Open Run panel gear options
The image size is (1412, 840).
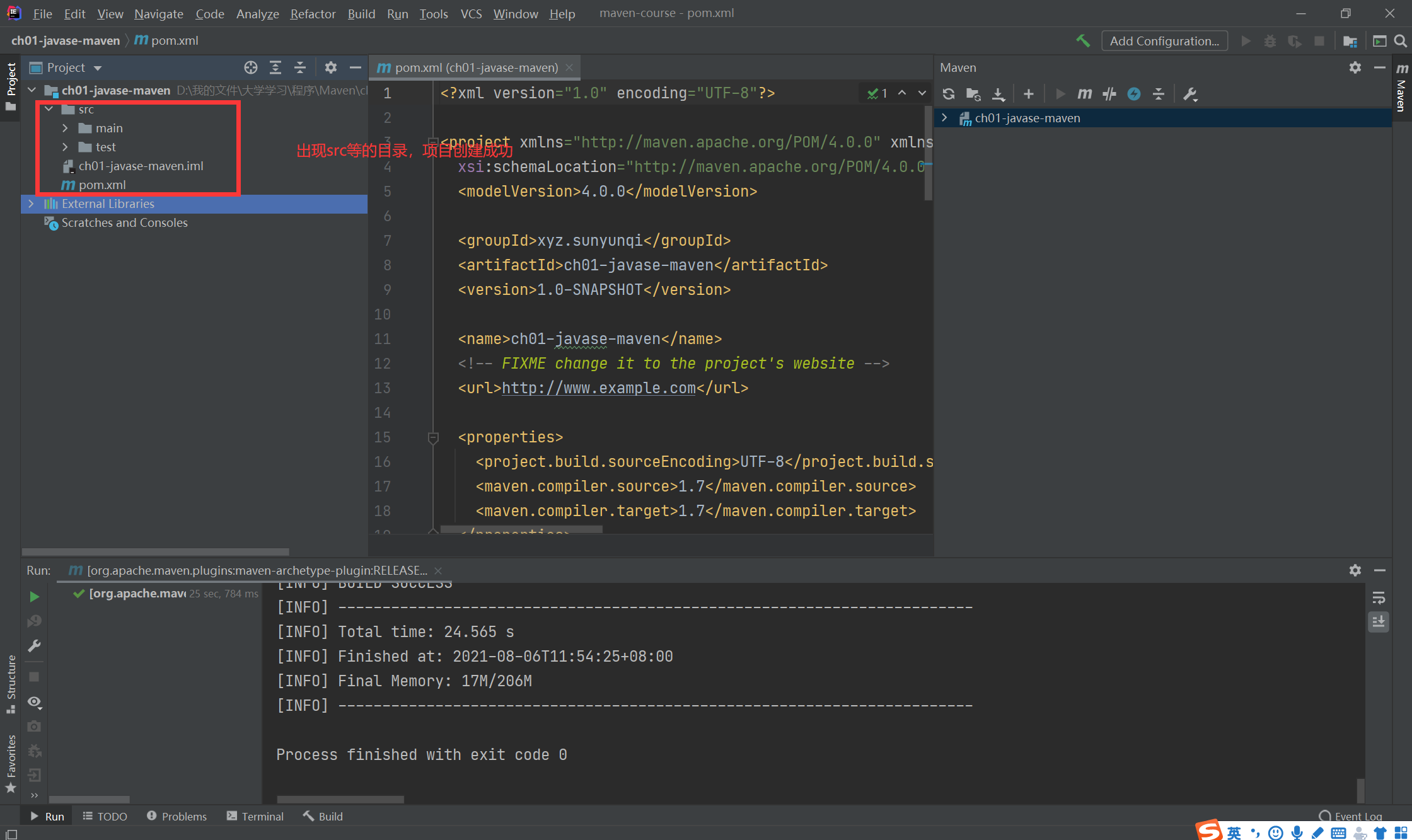[x=1355, y=570]
